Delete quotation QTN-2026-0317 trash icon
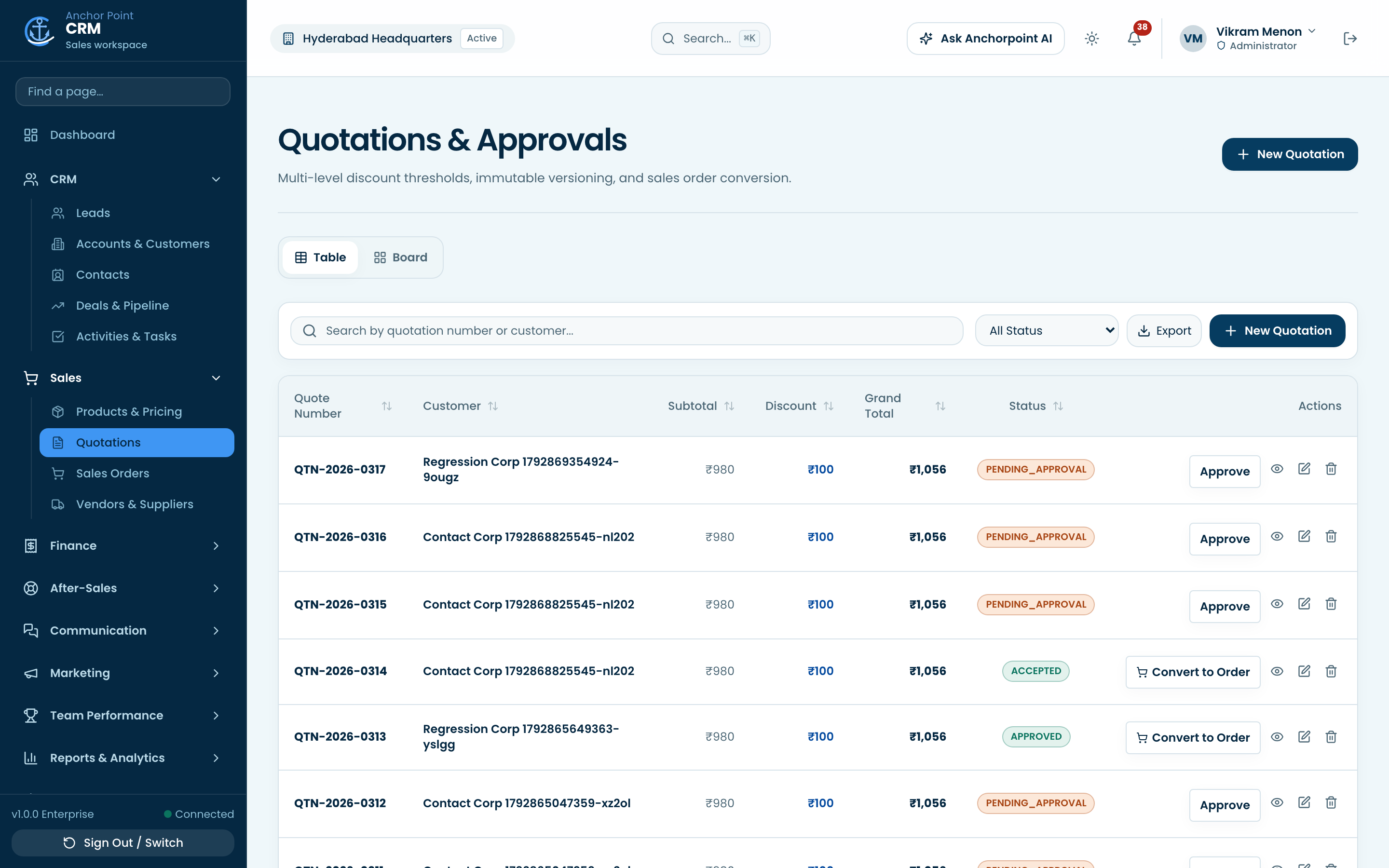Viewport: 1389px width, 868px height. pos(1331,469)
